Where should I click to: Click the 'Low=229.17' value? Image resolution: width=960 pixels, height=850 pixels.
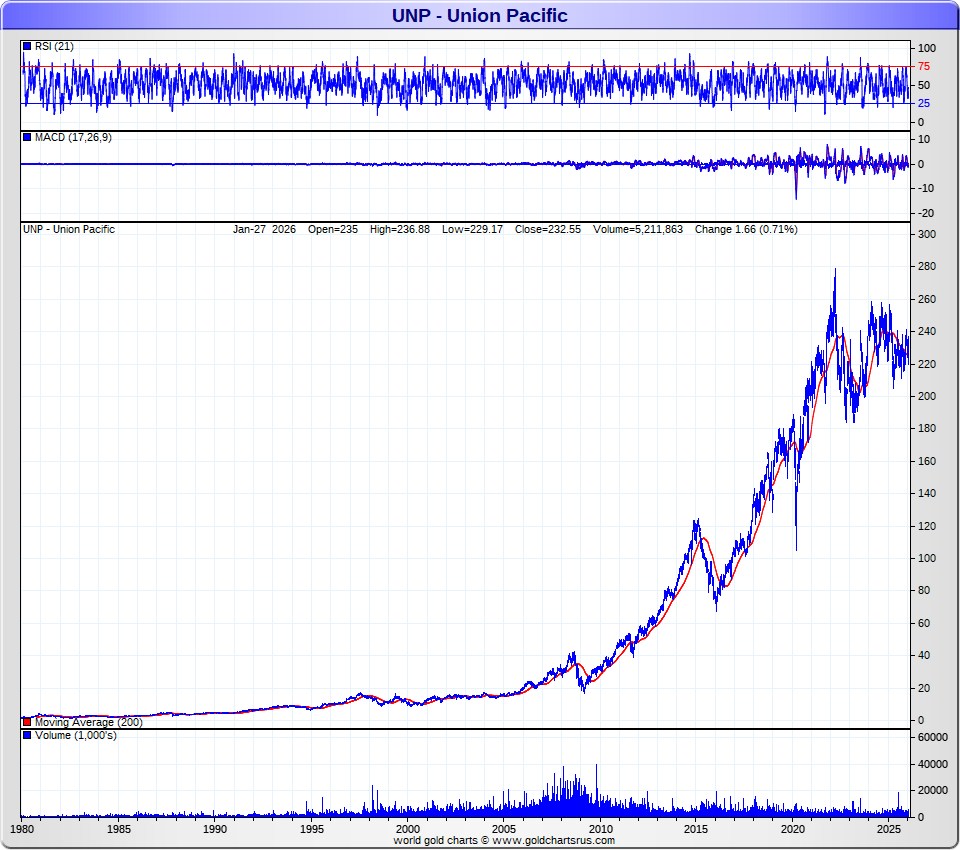tap(472, 230)
